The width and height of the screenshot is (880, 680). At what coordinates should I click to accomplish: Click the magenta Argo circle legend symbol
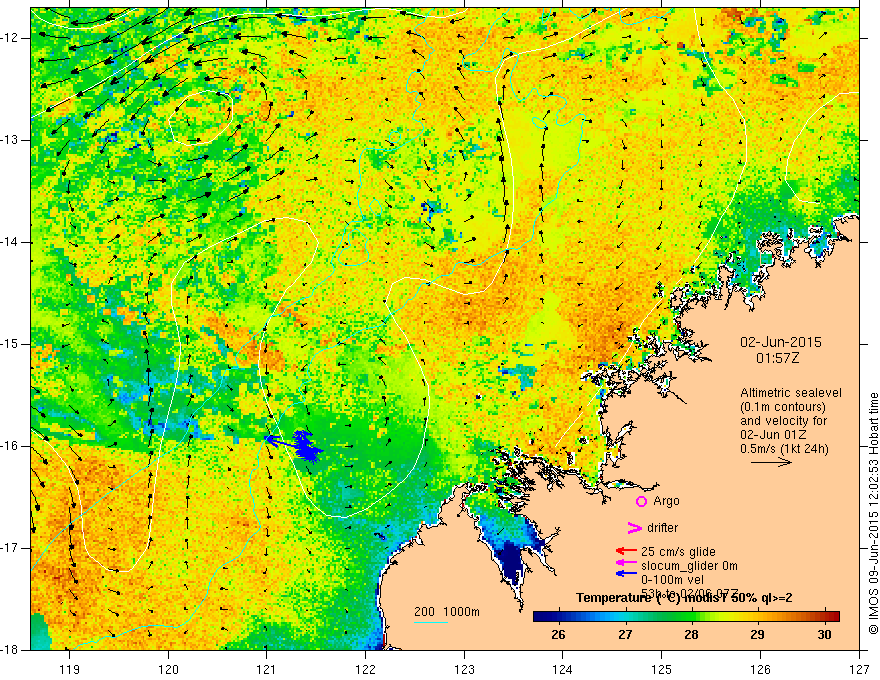(x=641, y=501)
